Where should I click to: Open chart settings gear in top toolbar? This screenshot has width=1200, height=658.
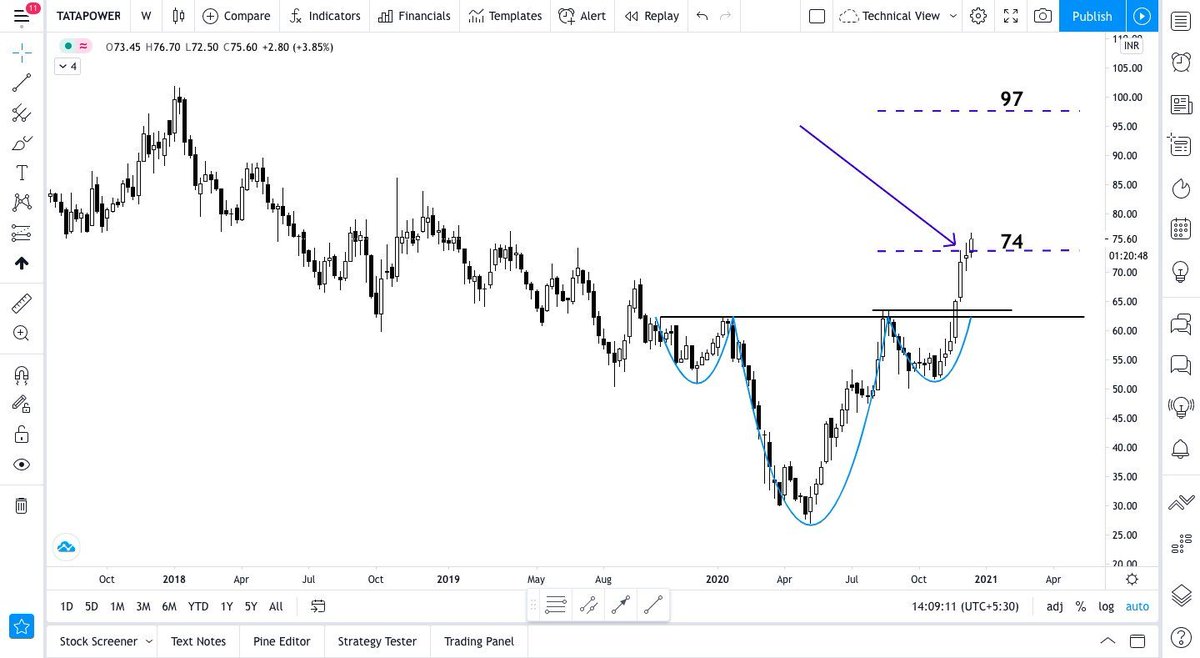click(x=978, y=16)
